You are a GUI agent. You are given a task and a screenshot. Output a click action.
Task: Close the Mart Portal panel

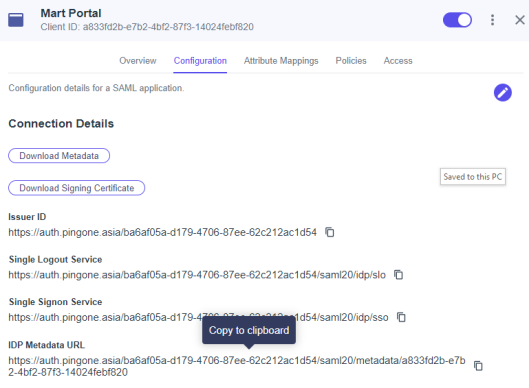[x=520, y=20]
